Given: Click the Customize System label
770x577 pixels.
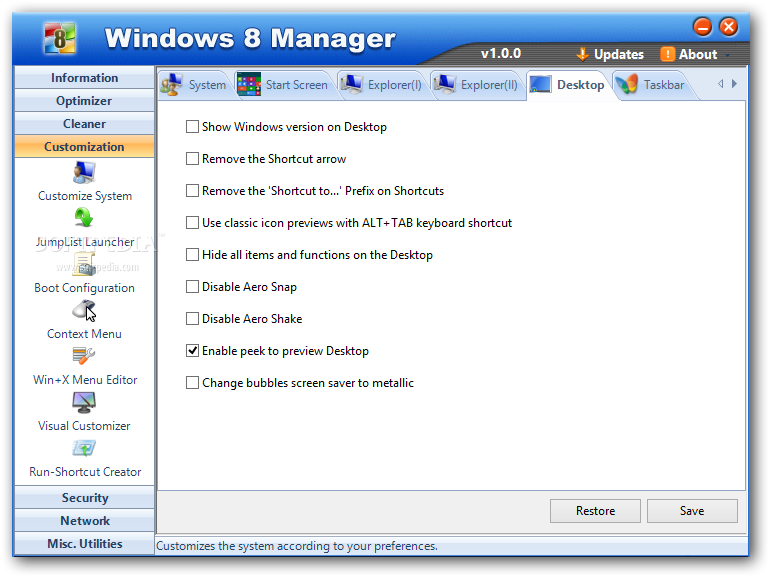Looking at the screenshot, I should pos(85,196).
